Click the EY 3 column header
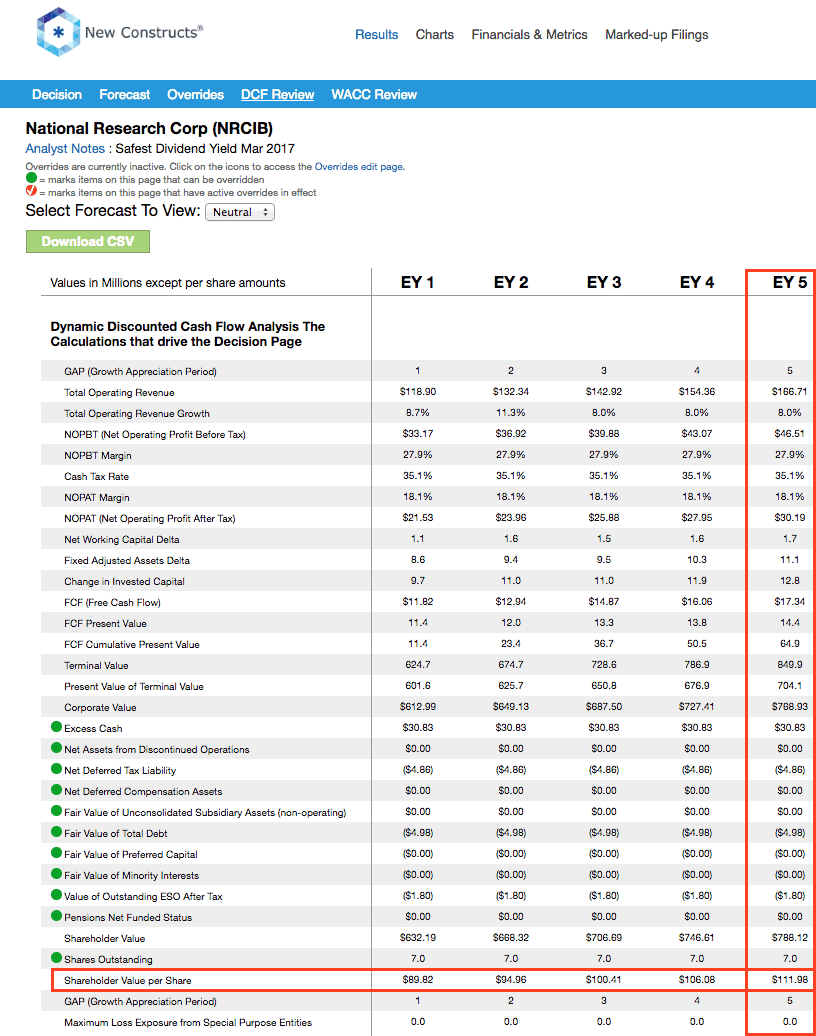The height and width of the screenshot is (1036, 816). pyautogui.click(x=604, y=282)
